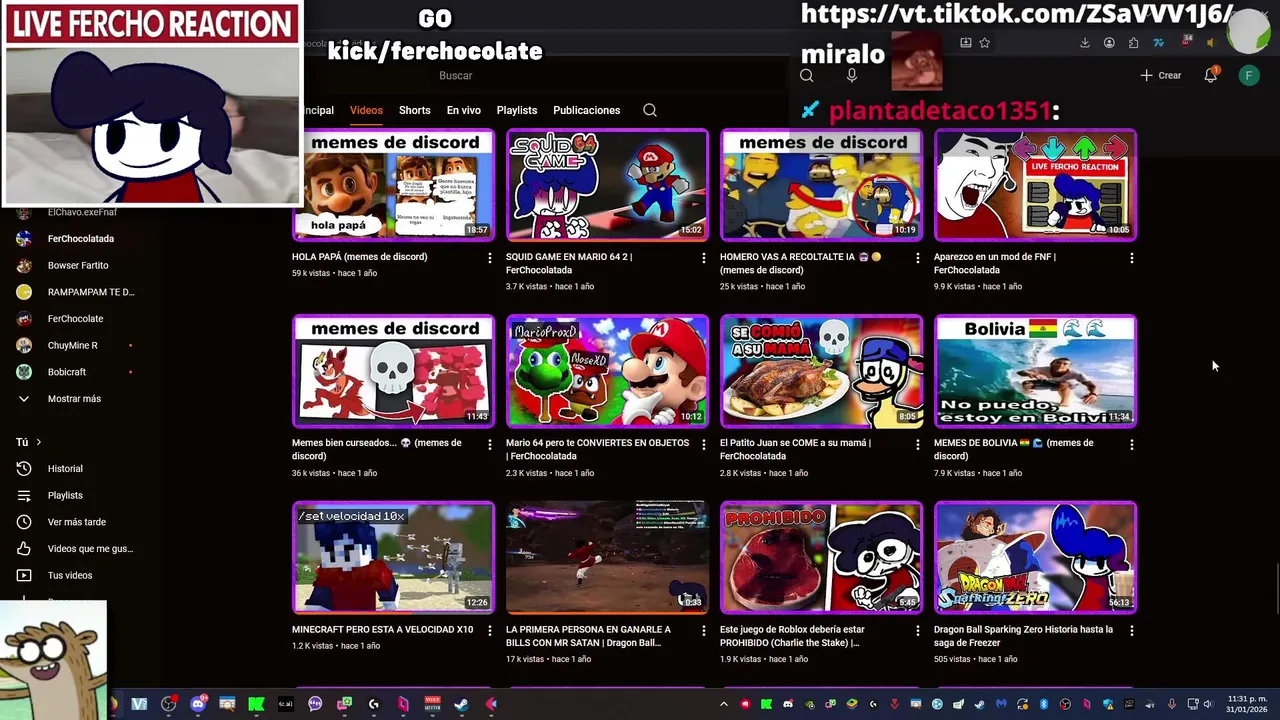Open the YouTube notifications bell
This screenshot has width=1280, height=720.
[x=1210, y=75]
